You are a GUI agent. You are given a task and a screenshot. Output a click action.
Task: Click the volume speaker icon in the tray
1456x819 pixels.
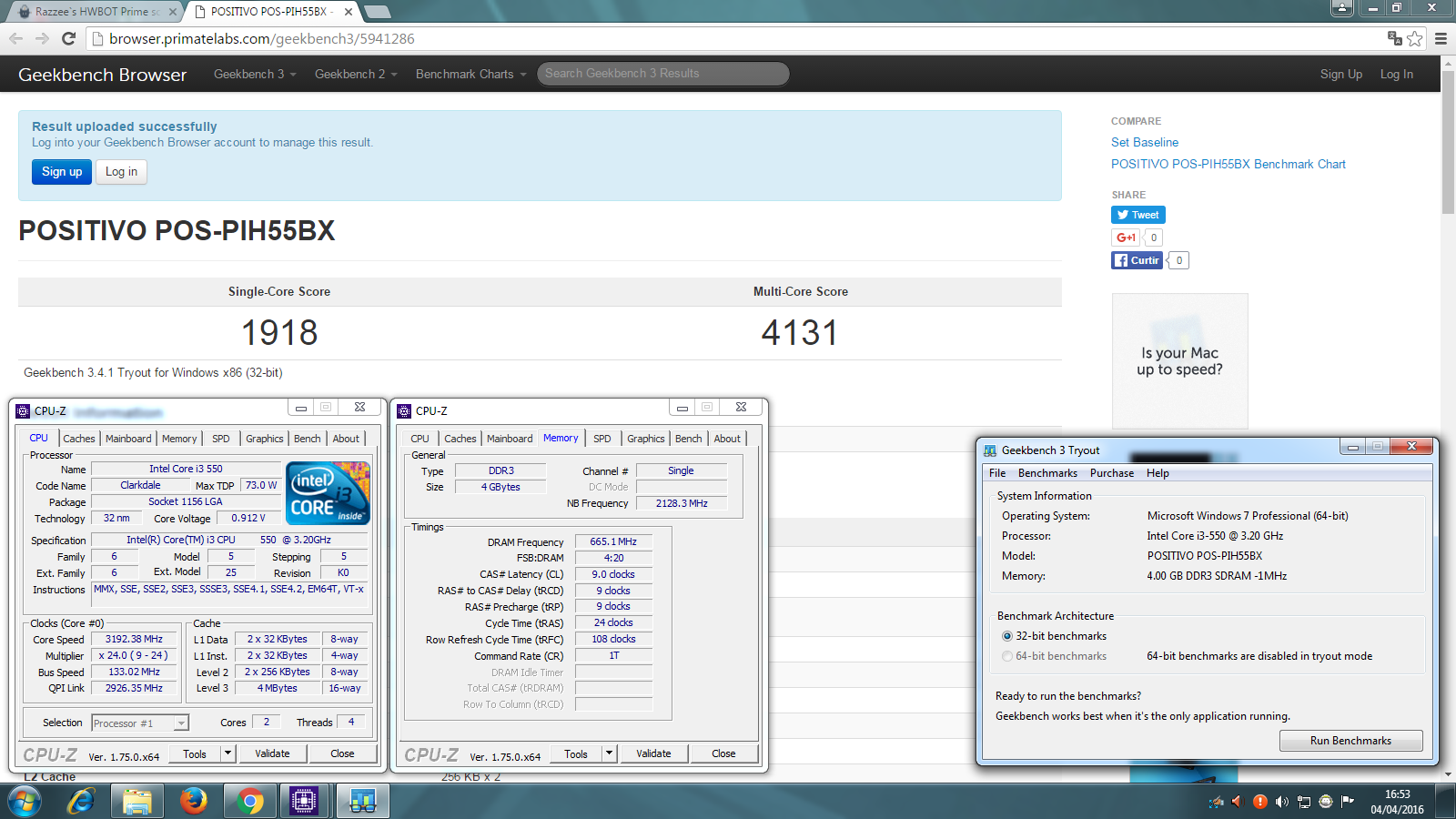[x=1282, y=802]
